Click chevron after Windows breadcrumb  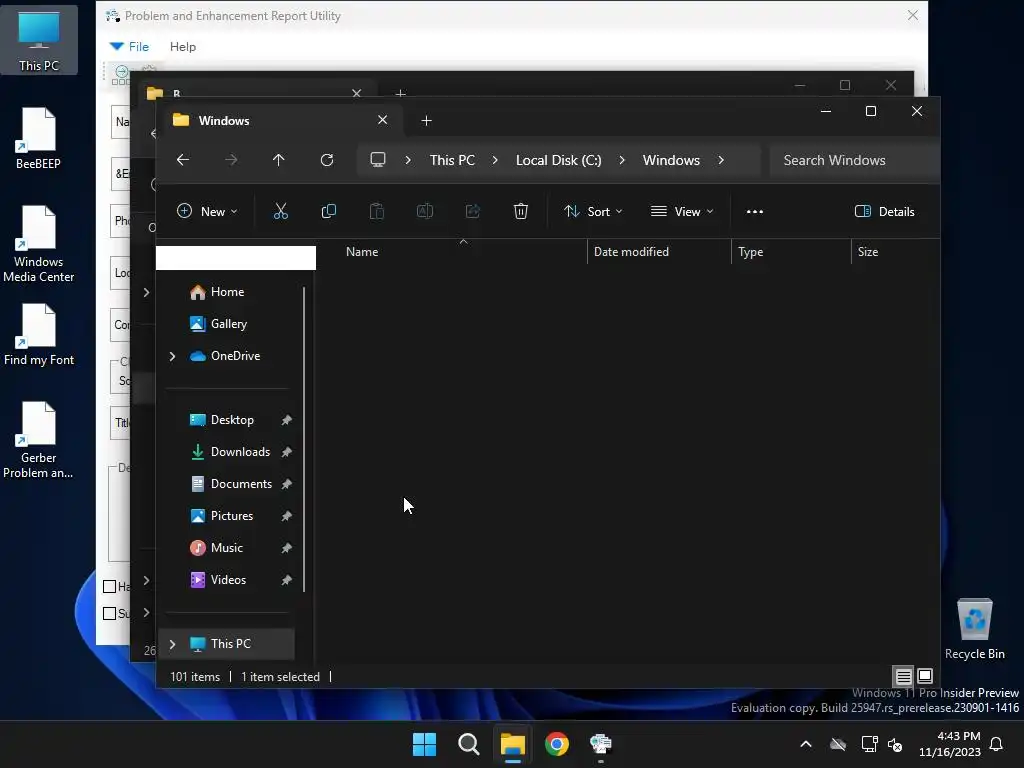[721, 160]
